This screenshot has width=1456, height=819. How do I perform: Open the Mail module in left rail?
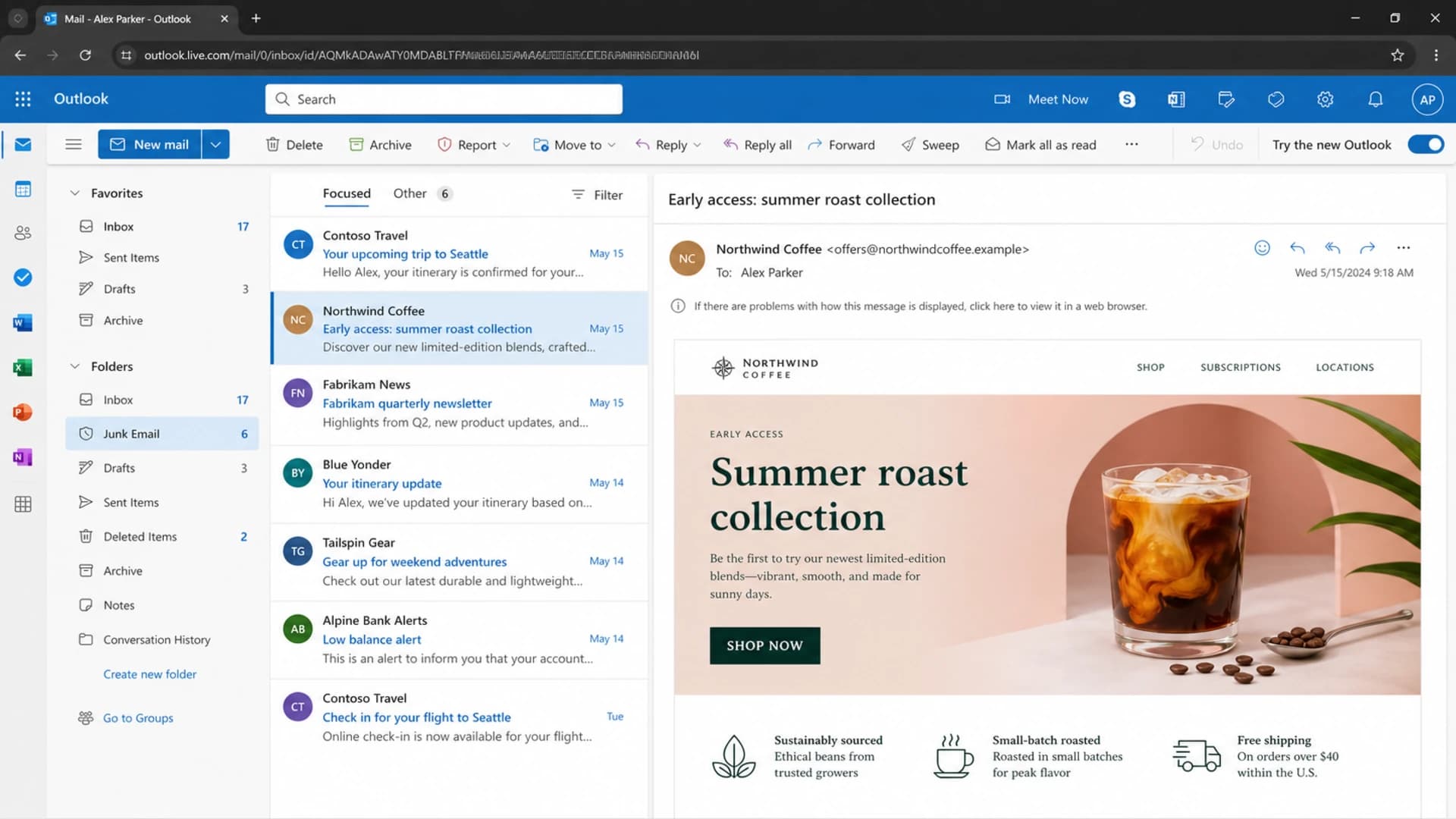tap(23, 144)
